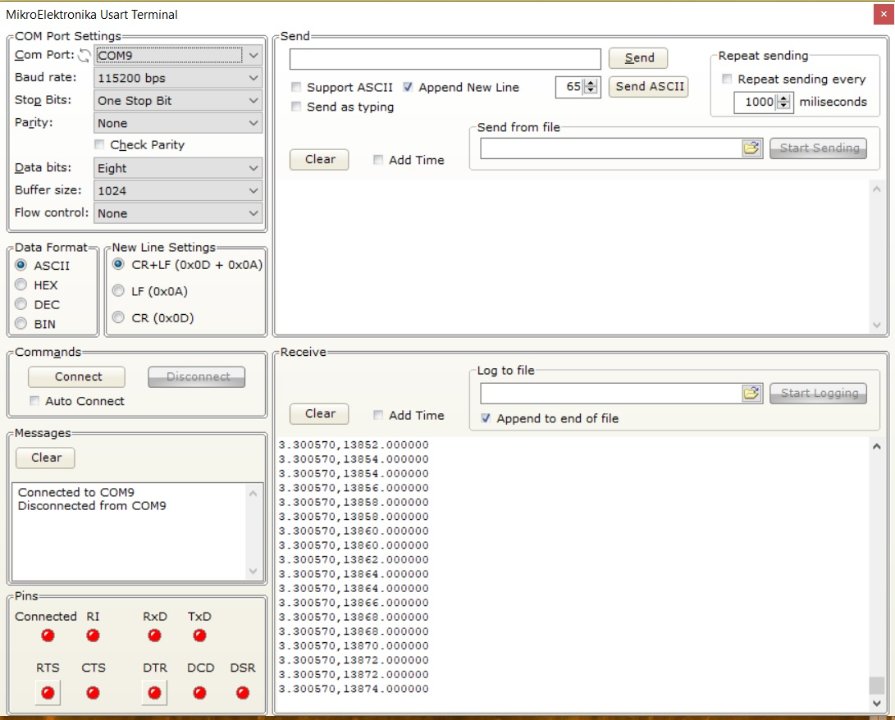Select CR (0x0D) new line setting
This screenshot has height=720, width=895.
(118, 317)
